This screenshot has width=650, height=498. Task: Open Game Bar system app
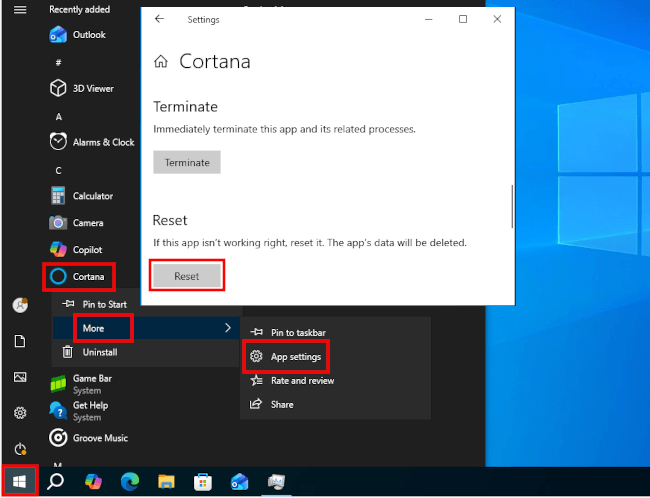click(81, 384)
